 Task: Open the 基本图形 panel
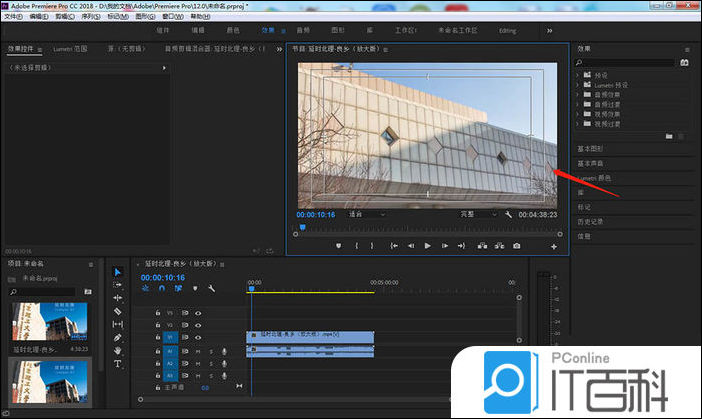[590, 148]
